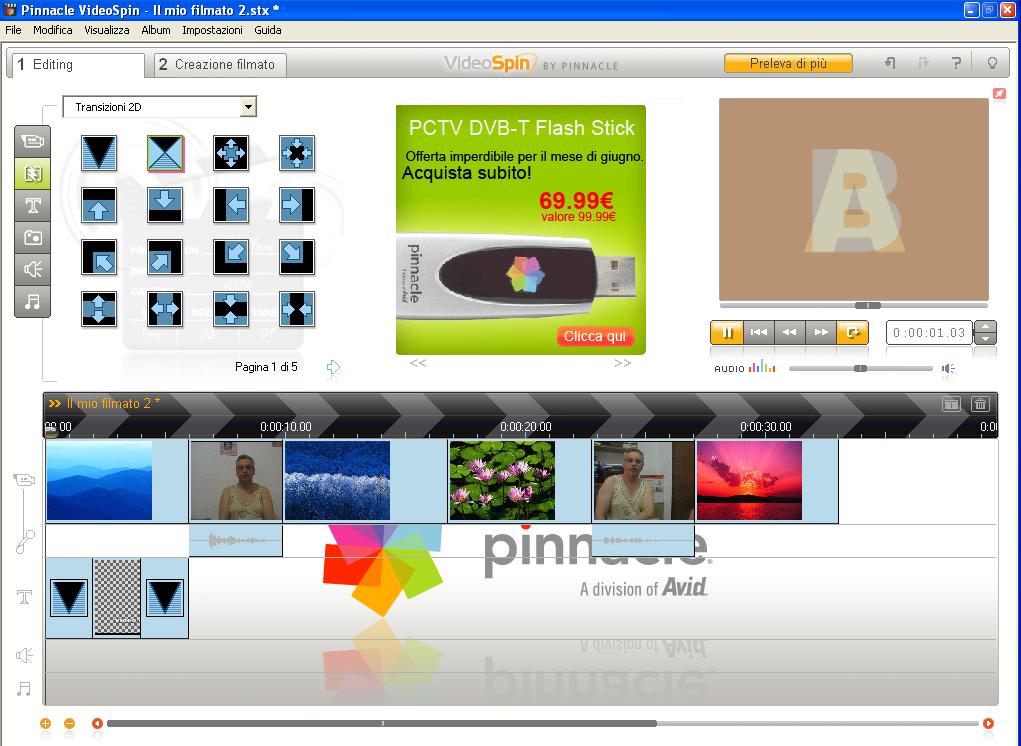1021x746 pixels.
Task: Open the Visualizza menu
Action: pos(107,30)
